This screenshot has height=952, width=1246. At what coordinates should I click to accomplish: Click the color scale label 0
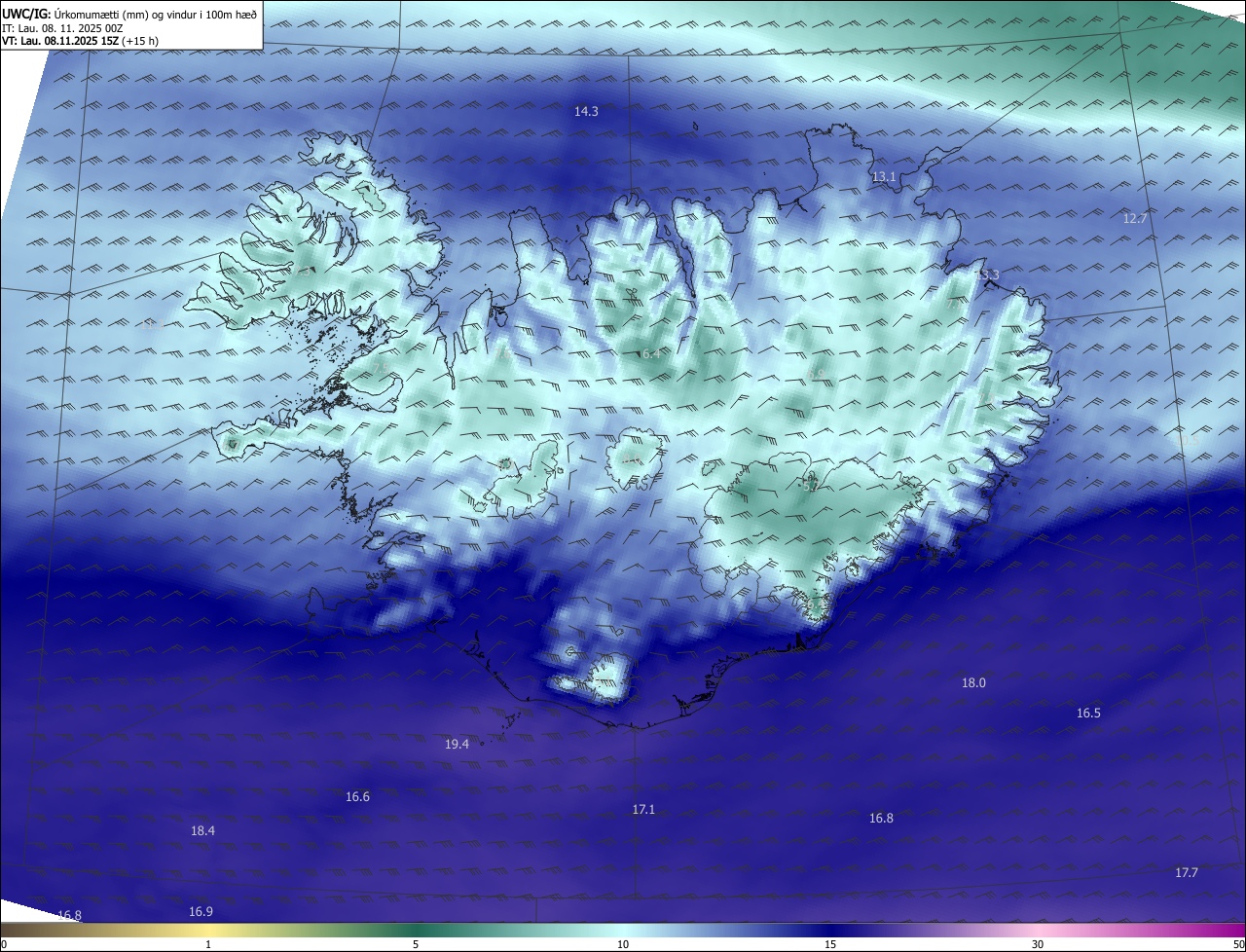4,945
